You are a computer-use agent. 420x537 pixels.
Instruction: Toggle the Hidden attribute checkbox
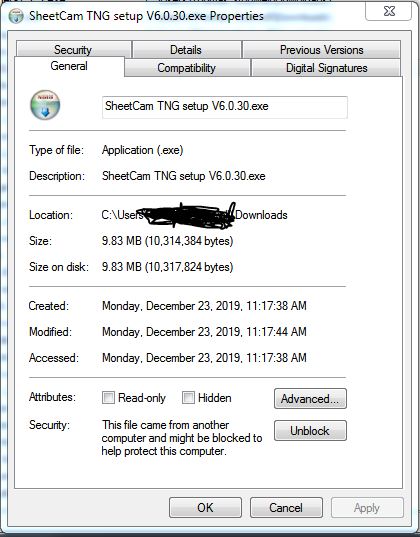click(x=188, y=398)
